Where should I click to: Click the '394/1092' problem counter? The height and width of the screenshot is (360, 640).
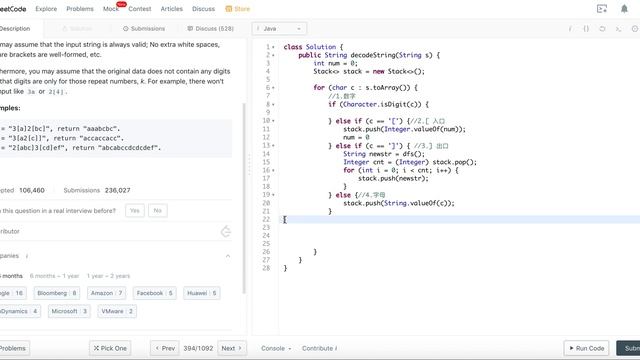click(x=198, y=348)
